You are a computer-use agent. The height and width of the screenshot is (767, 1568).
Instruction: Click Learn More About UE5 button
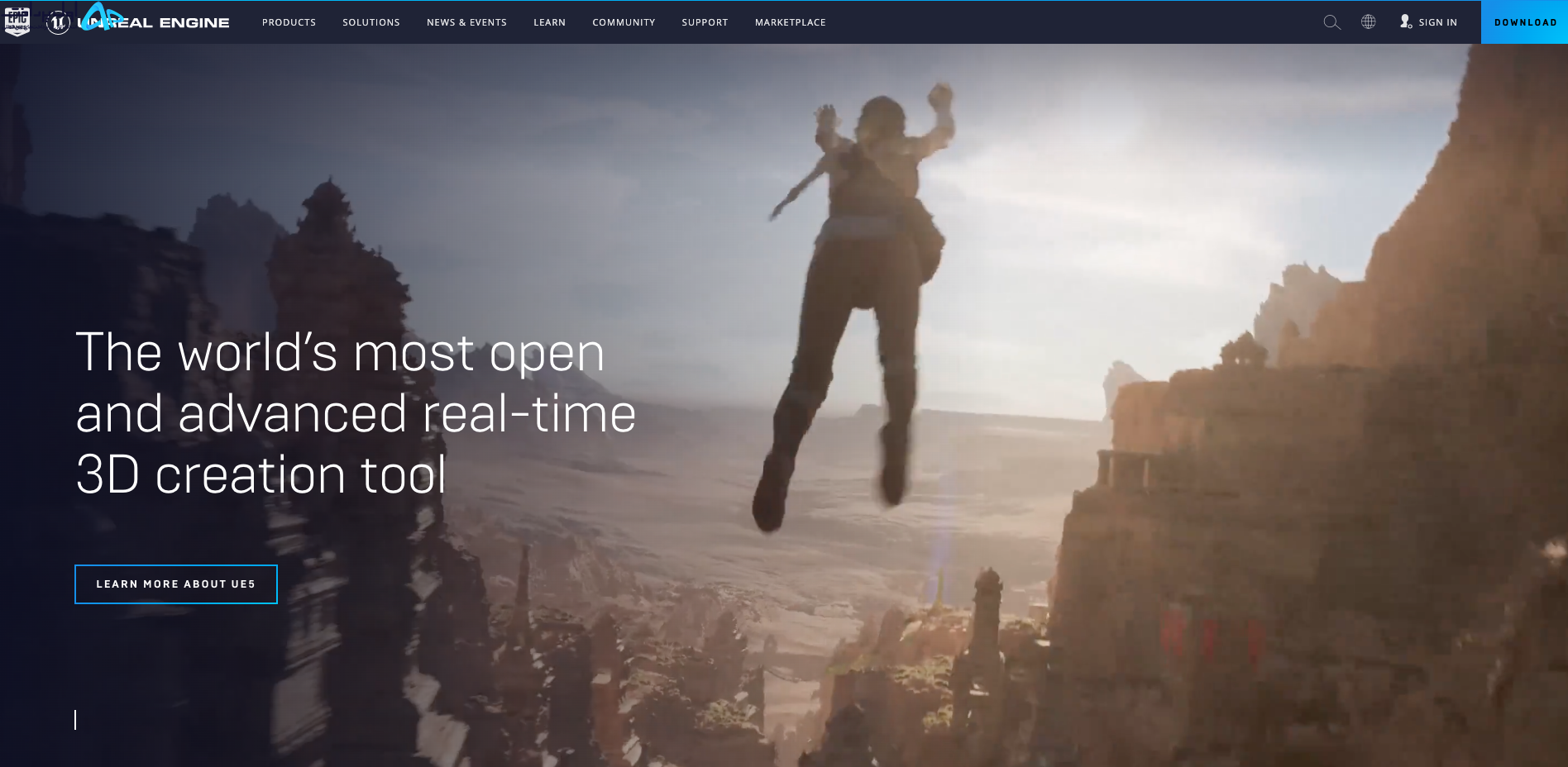(176, 584)
